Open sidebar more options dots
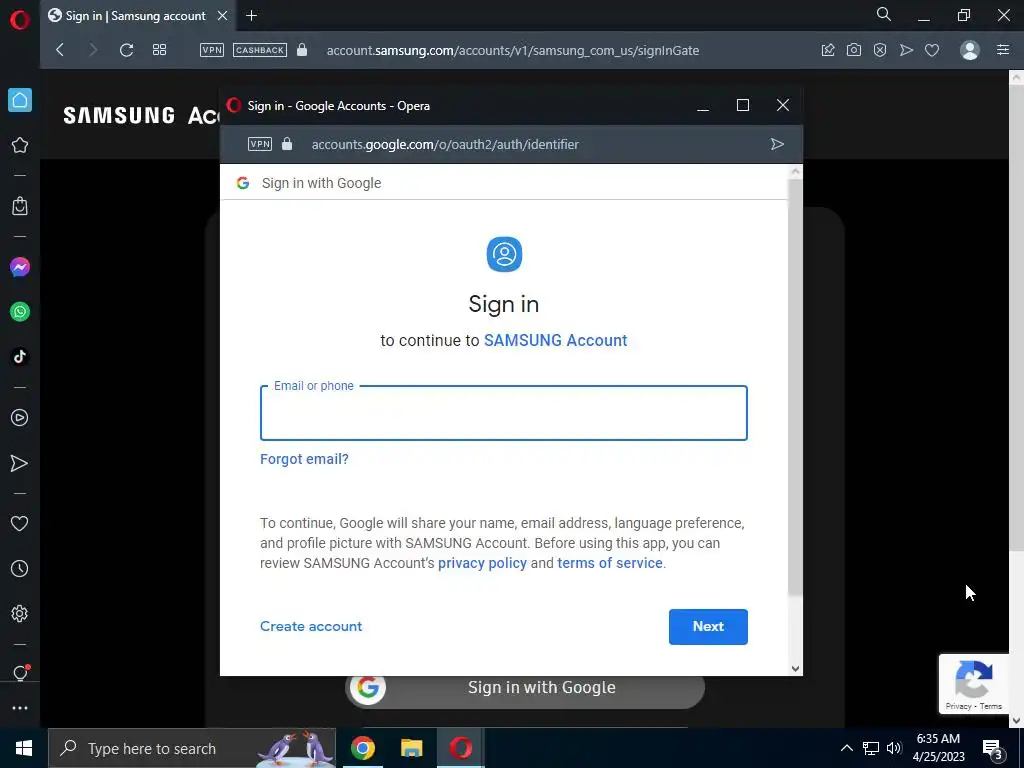 coord(20,708)
